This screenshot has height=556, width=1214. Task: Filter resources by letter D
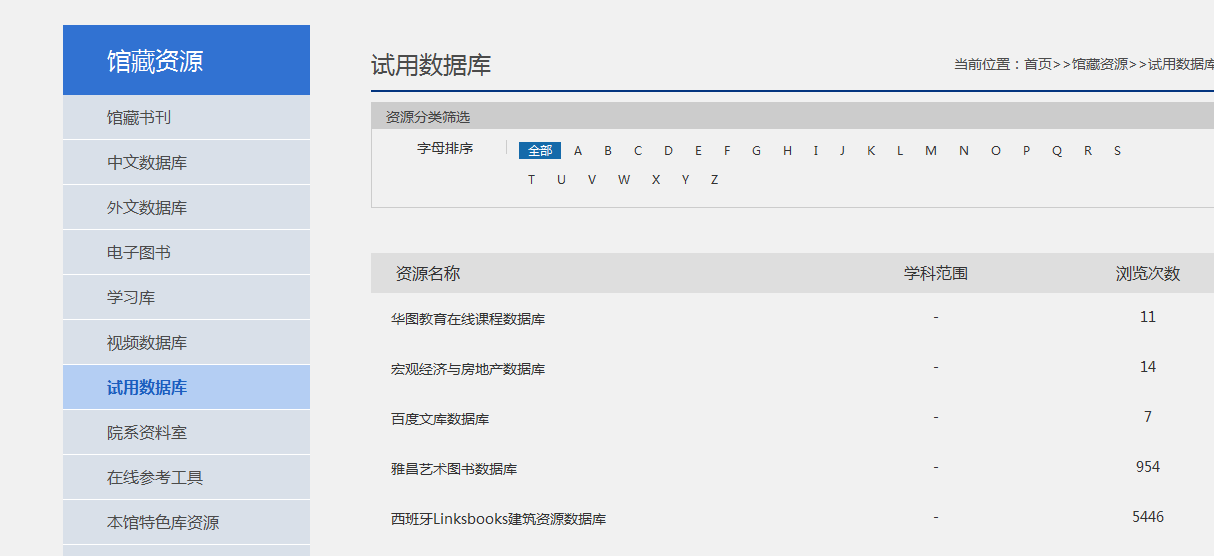[668, 151]
